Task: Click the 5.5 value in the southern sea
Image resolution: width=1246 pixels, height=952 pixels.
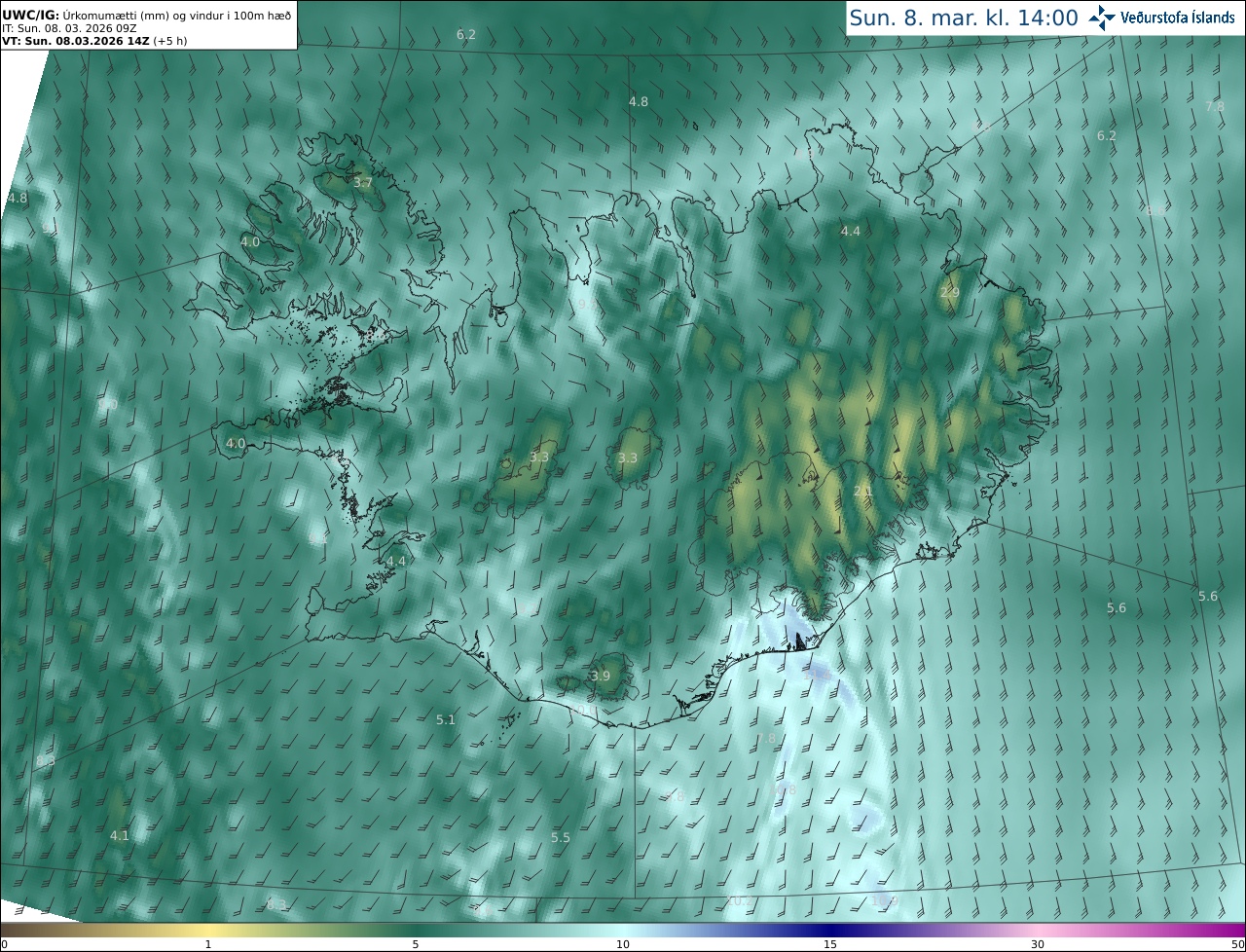Action: pos(561,837)
